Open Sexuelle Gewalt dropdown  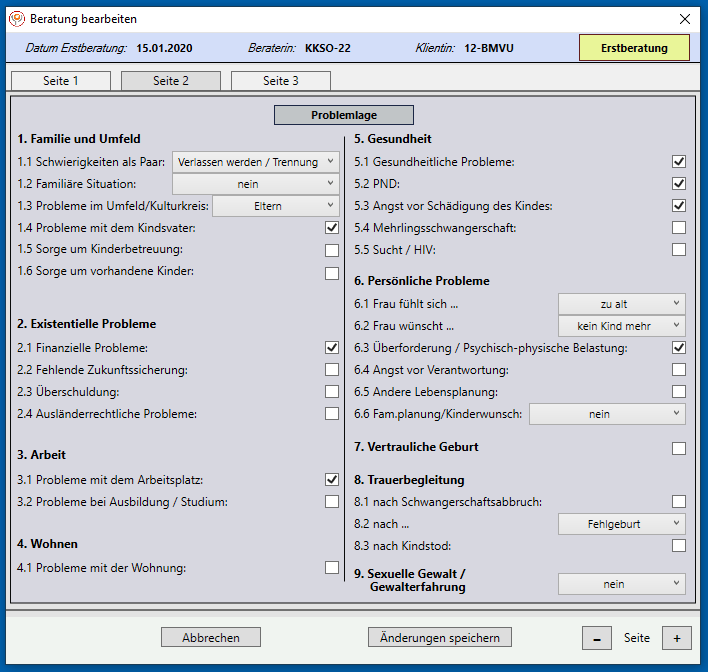point(621,584)
